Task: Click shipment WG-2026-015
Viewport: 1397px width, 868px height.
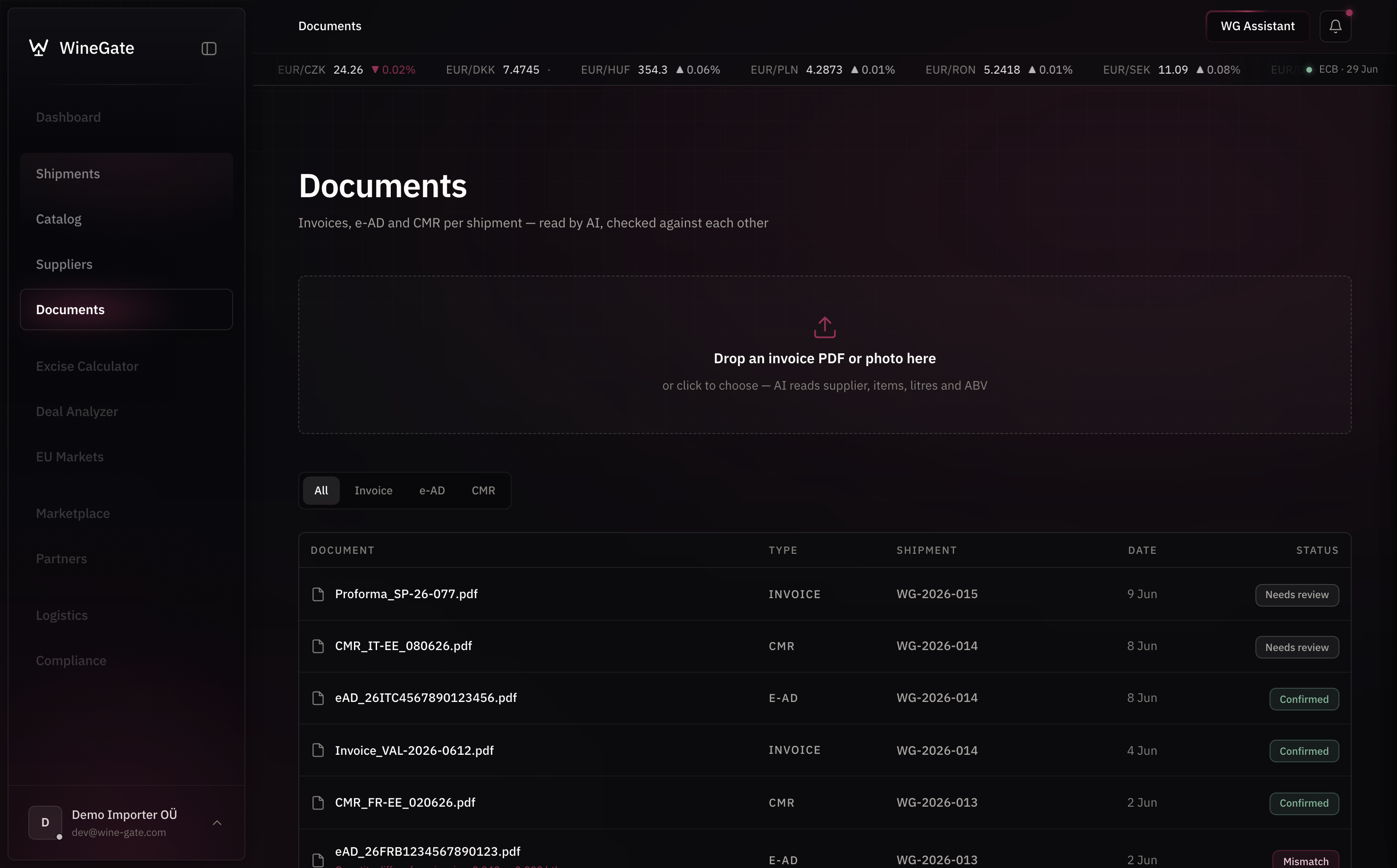Action: [937, 594]
